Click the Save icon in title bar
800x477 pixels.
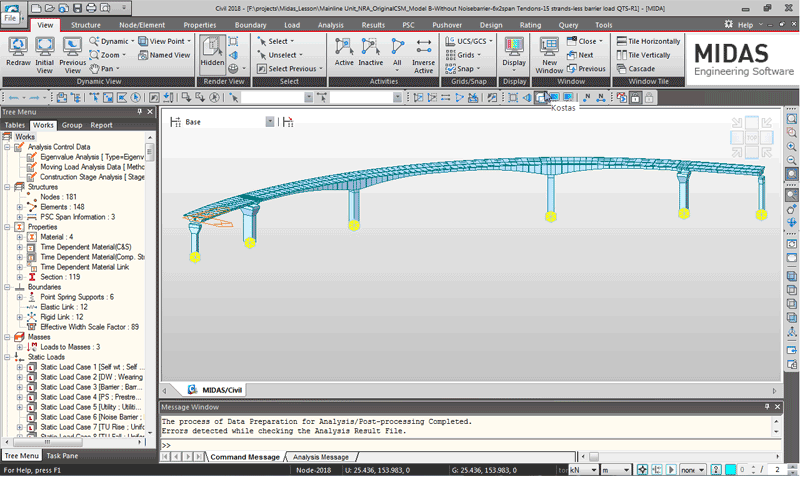point(77,8)
